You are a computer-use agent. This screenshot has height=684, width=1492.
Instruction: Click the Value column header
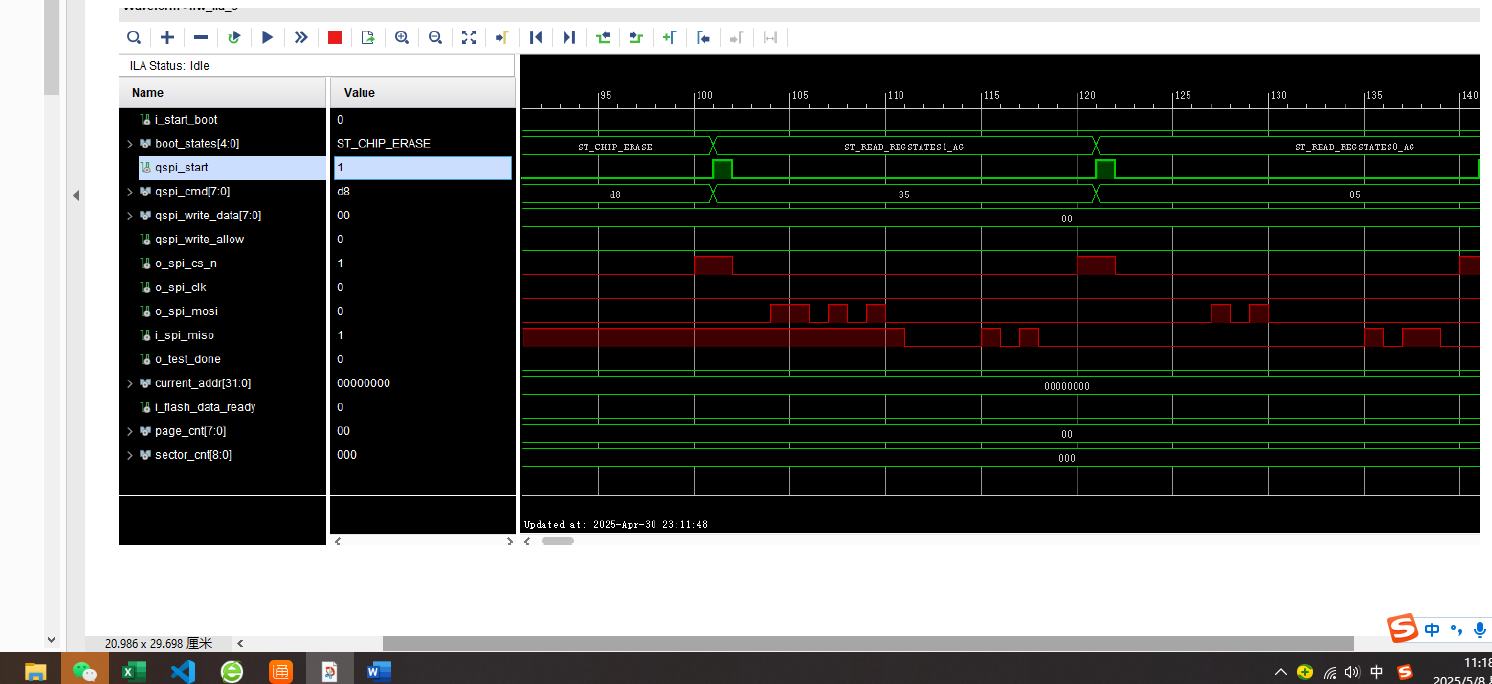[x=423, y=93]
